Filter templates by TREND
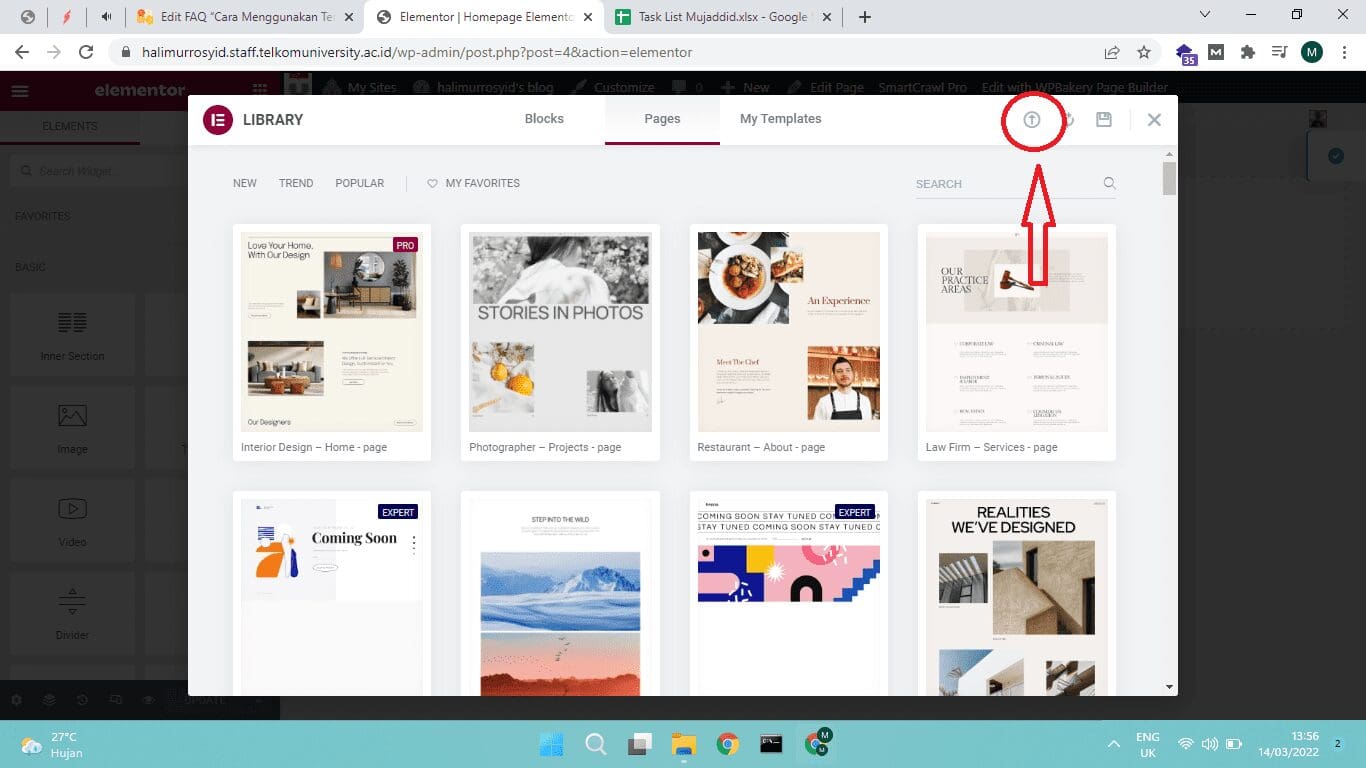 point(296,183)
